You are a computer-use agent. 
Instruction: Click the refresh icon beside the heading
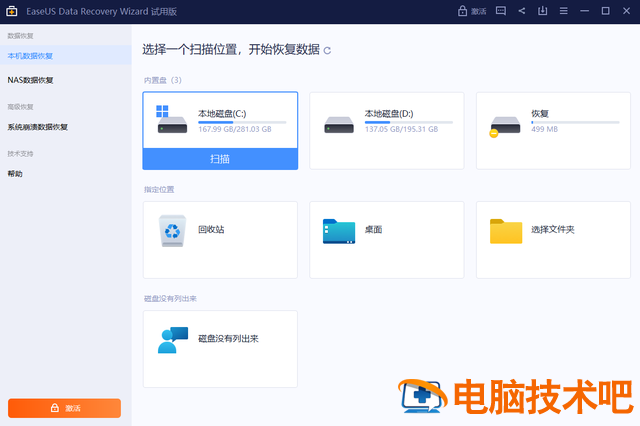[x=327, y=51]
